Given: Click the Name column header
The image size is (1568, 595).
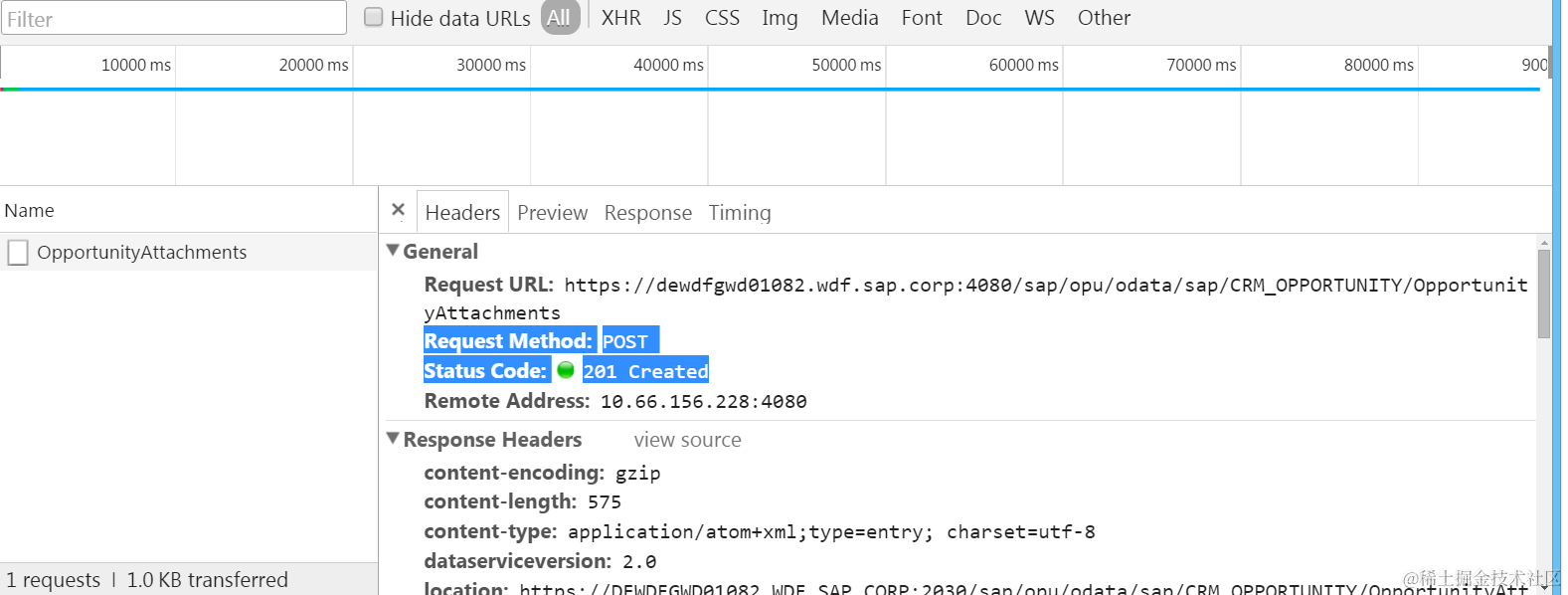Looking at the screenshot, I should (x=189, y=210).
